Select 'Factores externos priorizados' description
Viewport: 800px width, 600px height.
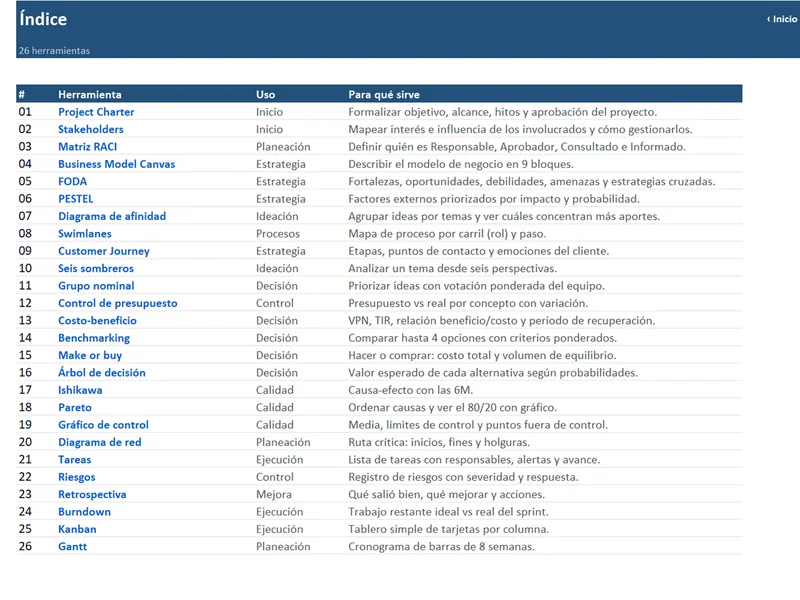point(493,198)
